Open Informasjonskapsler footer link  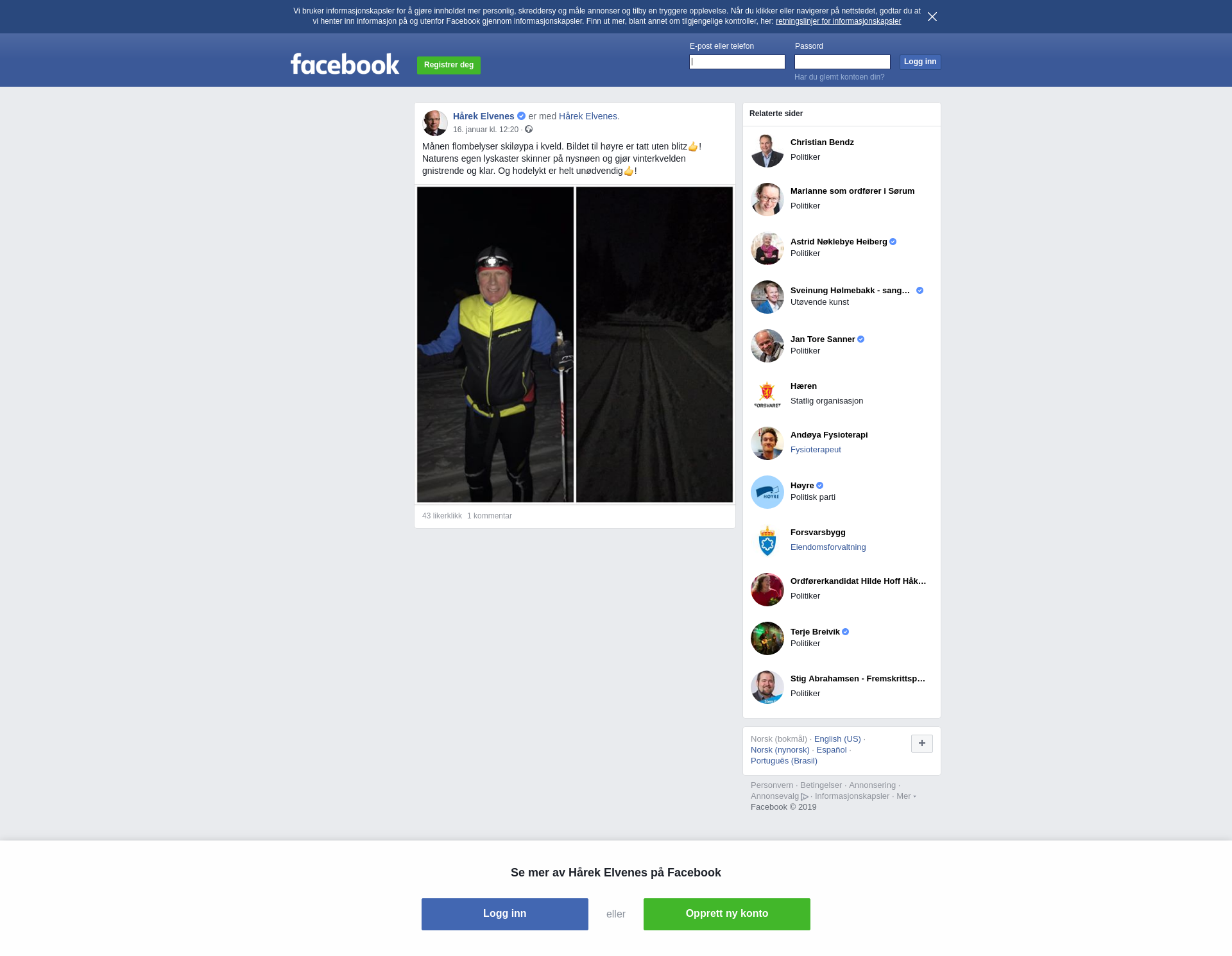click(852, 796)
